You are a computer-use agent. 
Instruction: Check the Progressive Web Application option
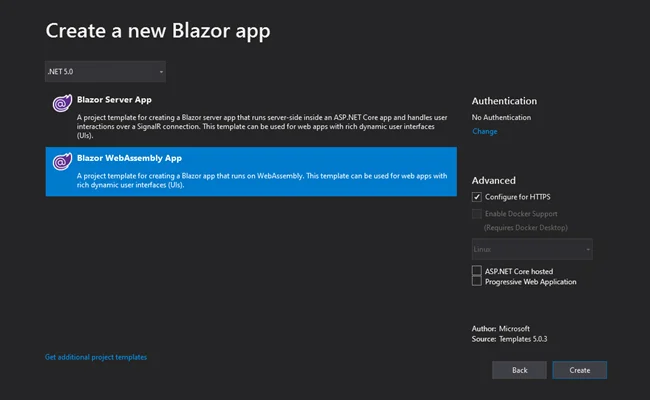[477, 281]
